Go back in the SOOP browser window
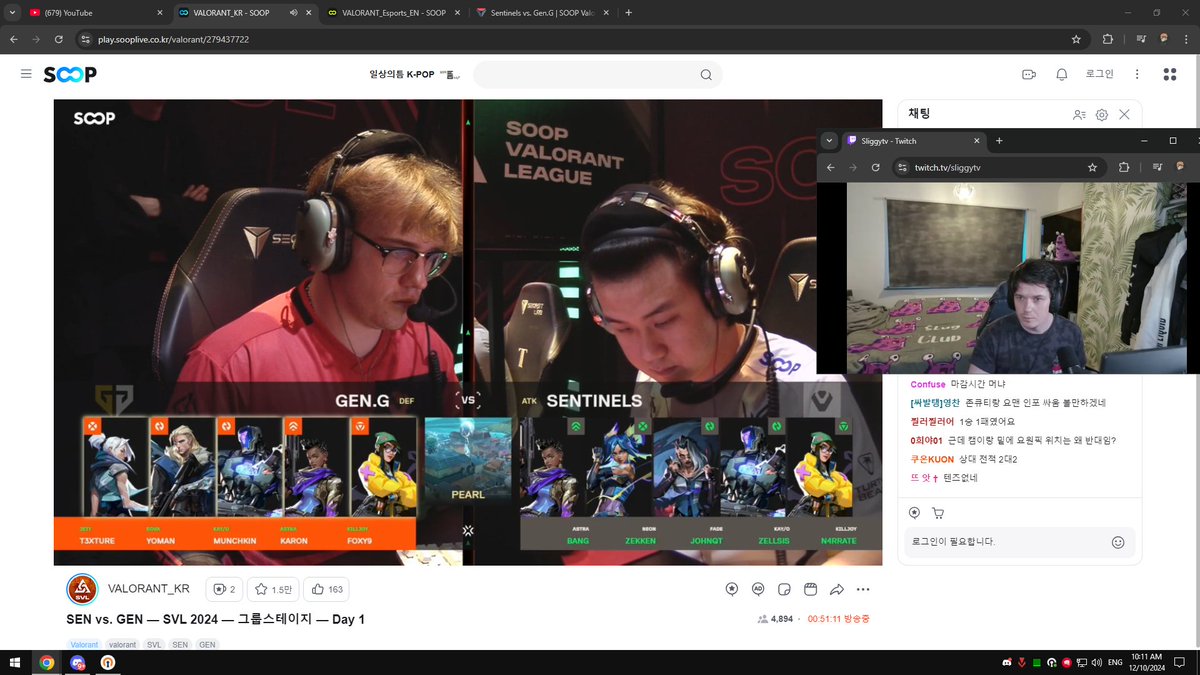This screenshot has height=675, width=1200. 13,39
